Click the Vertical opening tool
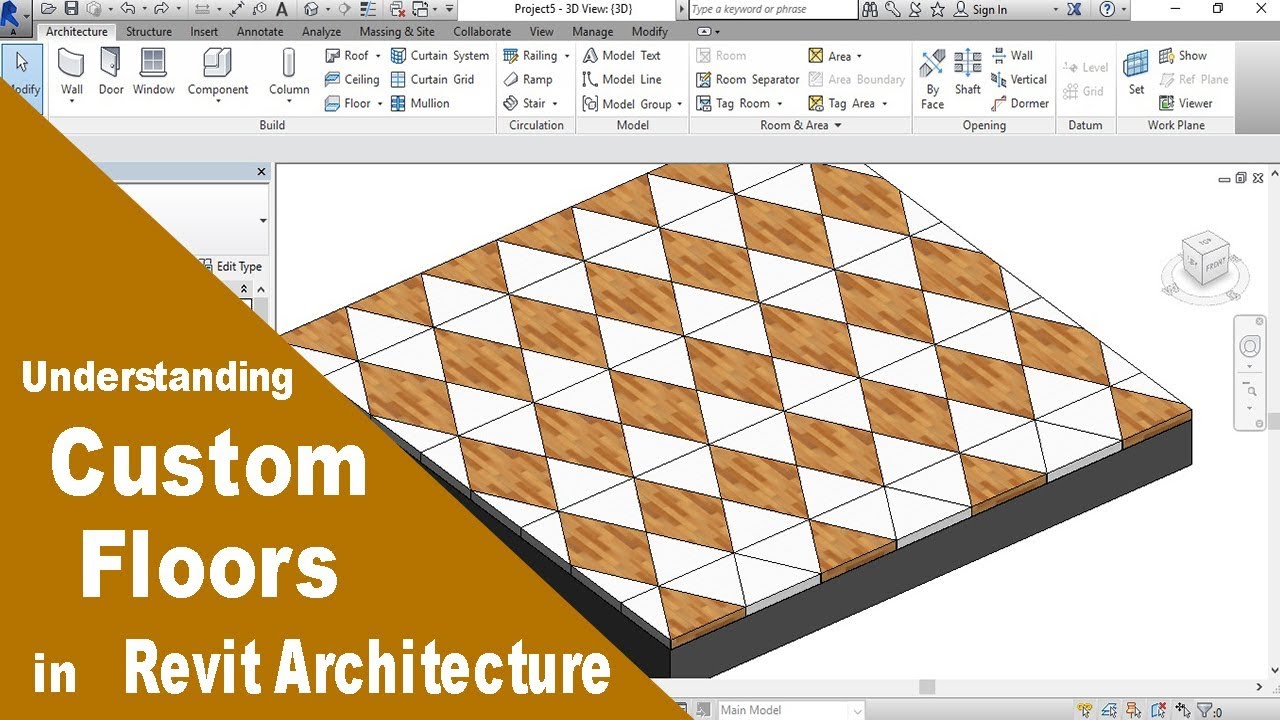Screen dimensions: 1280x720 tap(1019, 79)
